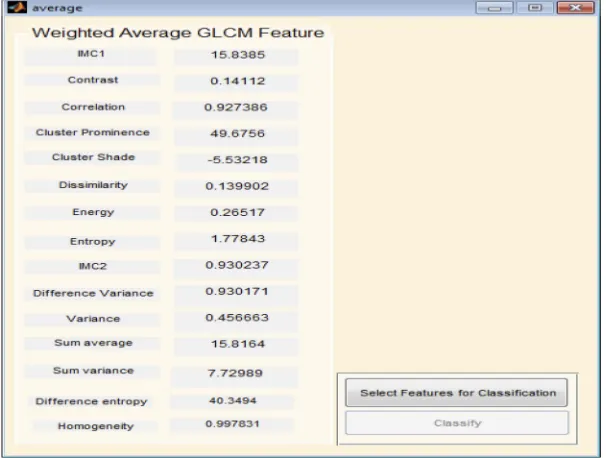606x458 pixels.
Task: Click the Contrast label
Action: point(93,80)
